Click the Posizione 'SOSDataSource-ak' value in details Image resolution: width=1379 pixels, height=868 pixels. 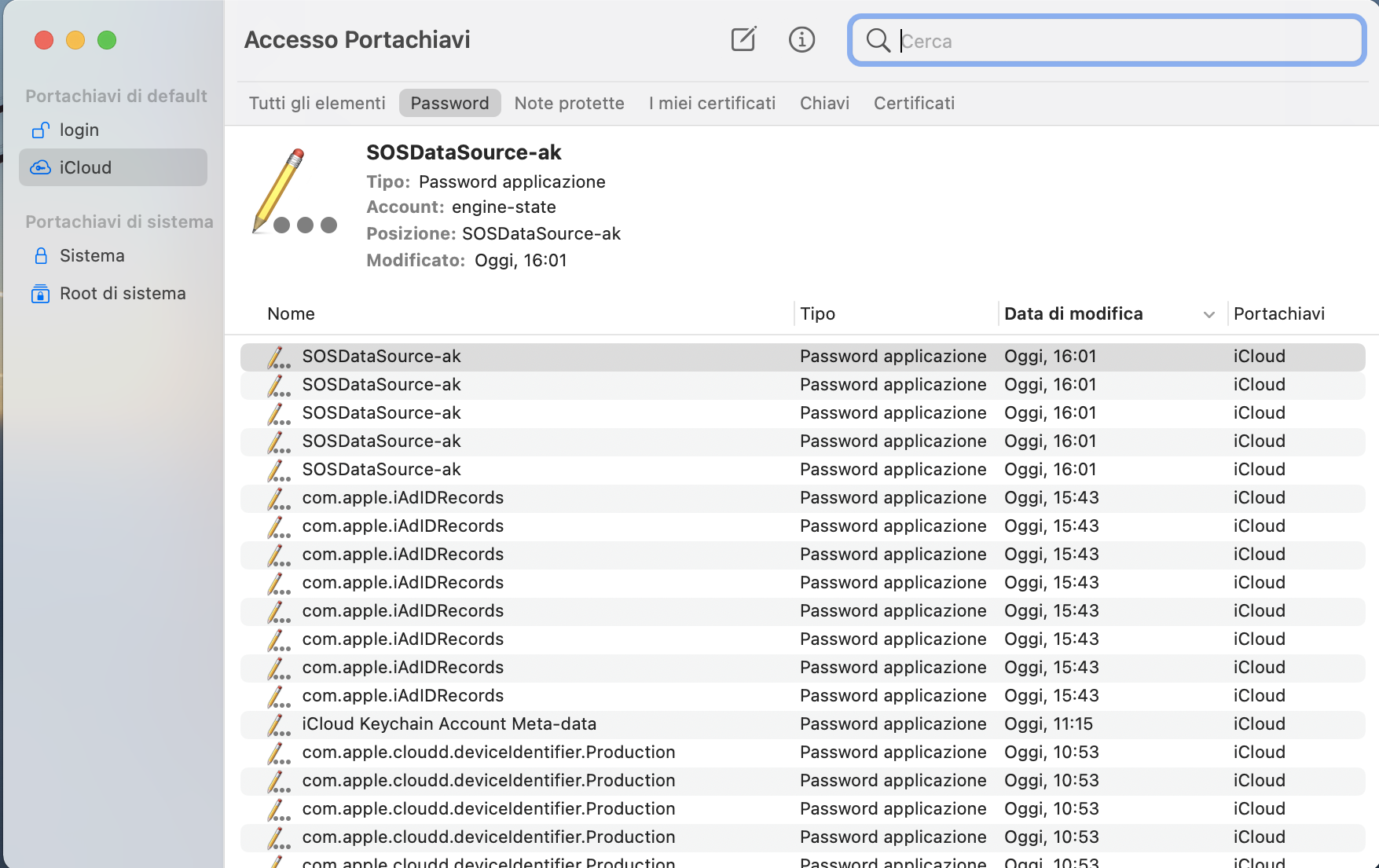[541, 234]
